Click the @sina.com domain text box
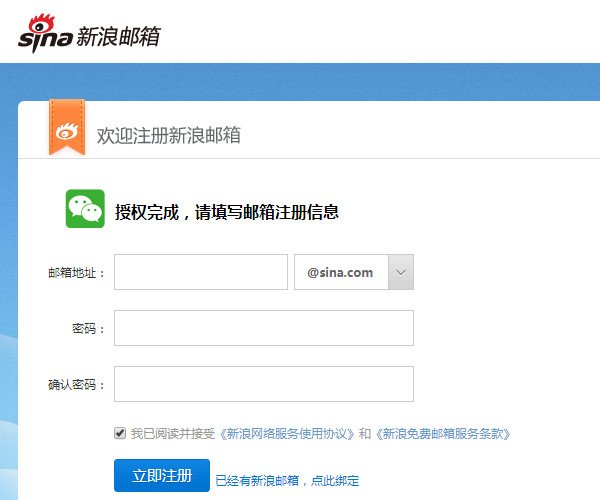Image resolution: width=600 pixels, height=500 pixels. [x=341, y=272]
